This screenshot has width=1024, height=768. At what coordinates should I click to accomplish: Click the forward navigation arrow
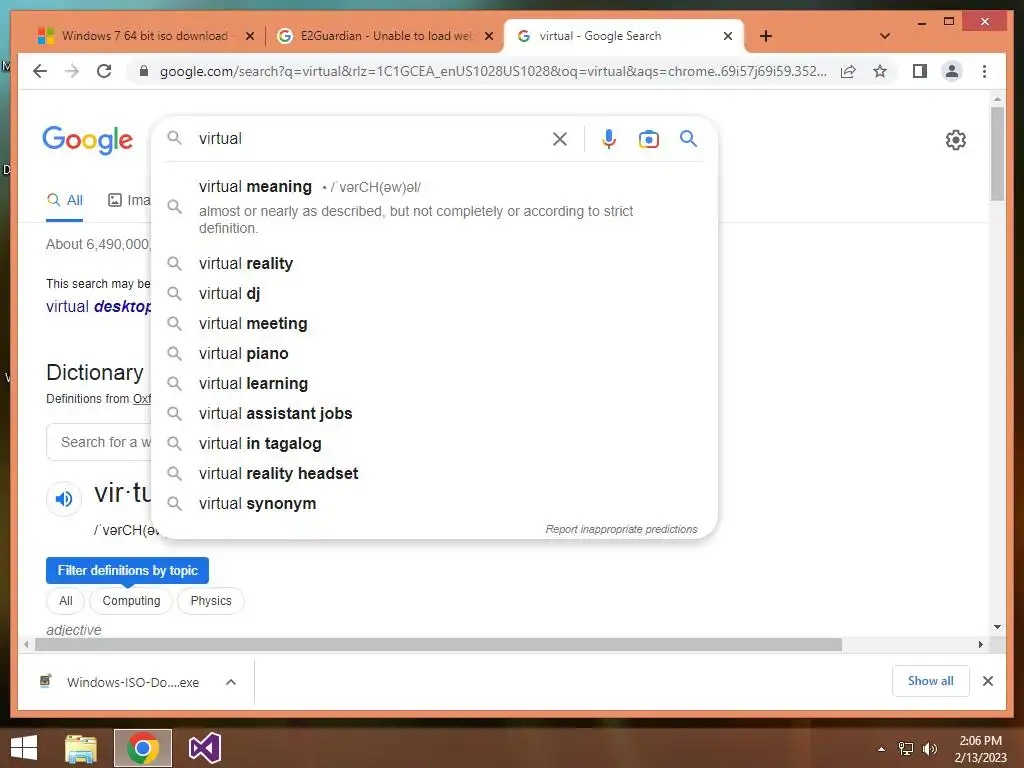[x=72, y=71]
